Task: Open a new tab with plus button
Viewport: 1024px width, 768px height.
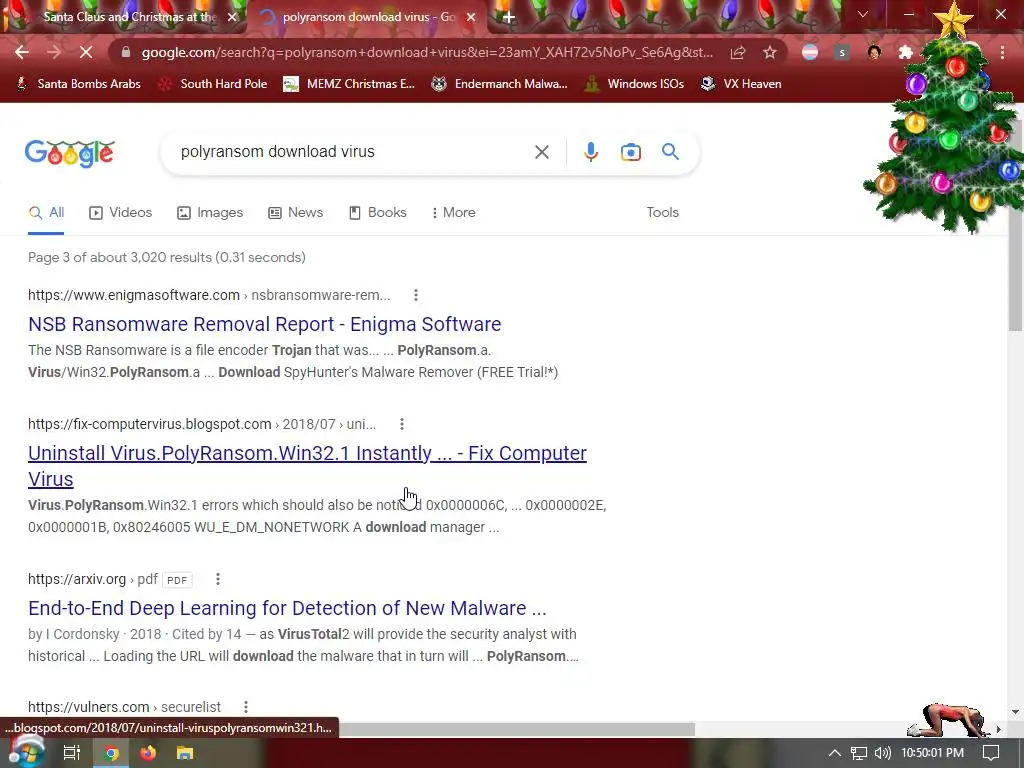Action: pos(509,17)
